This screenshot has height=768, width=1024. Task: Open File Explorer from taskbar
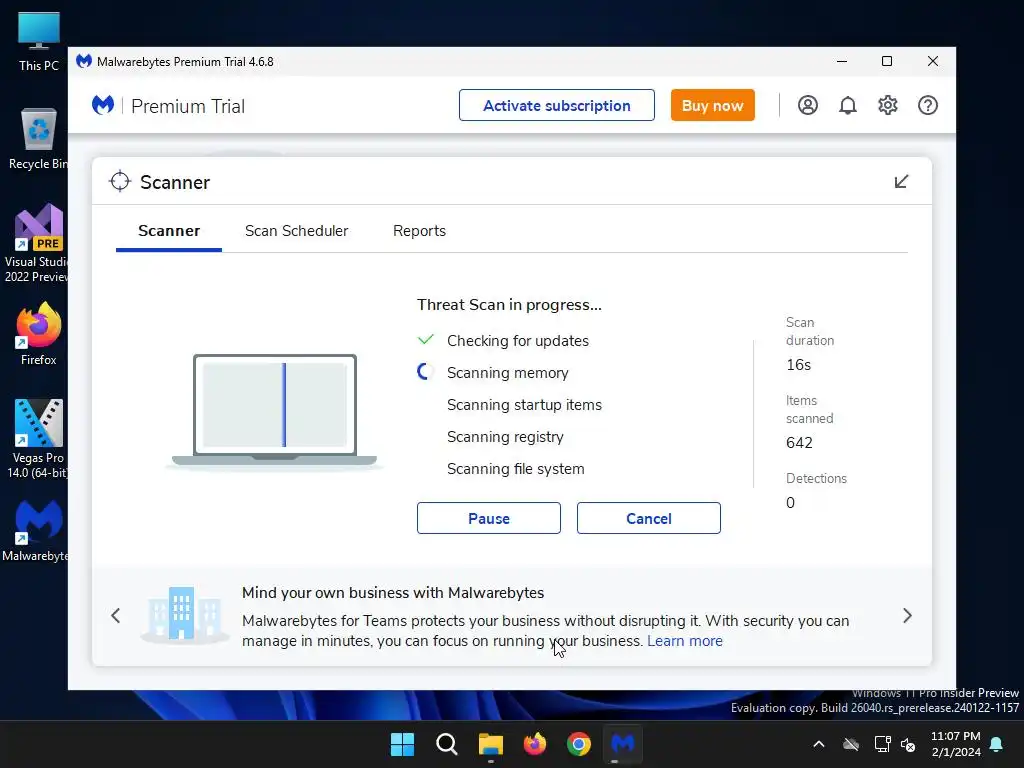(x=490, y=744)
